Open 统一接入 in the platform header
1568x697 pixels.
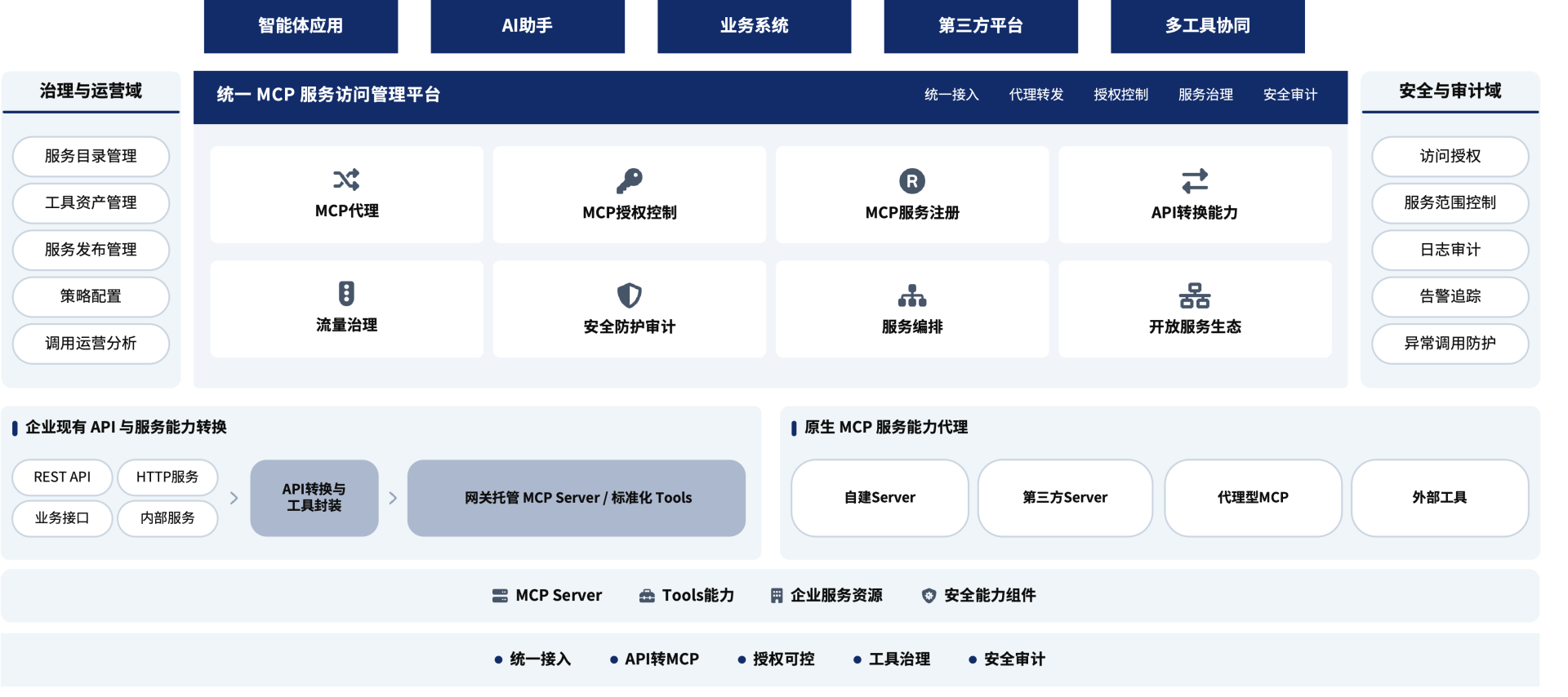[951, 95]
